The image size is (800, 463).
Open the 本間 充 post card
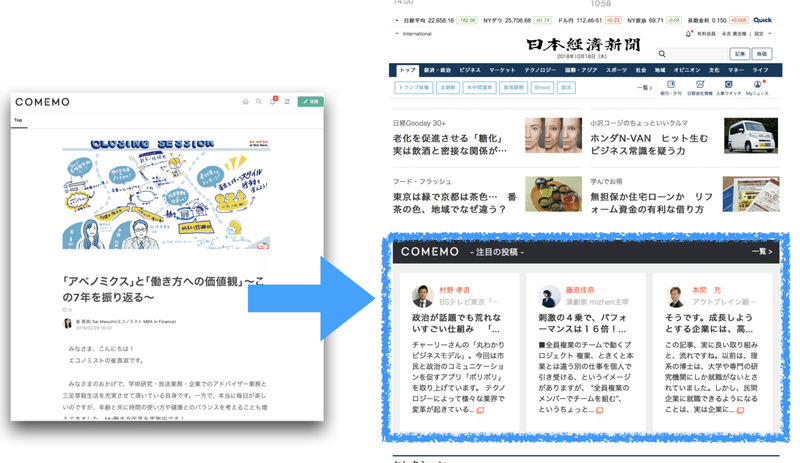pos(712,352)
